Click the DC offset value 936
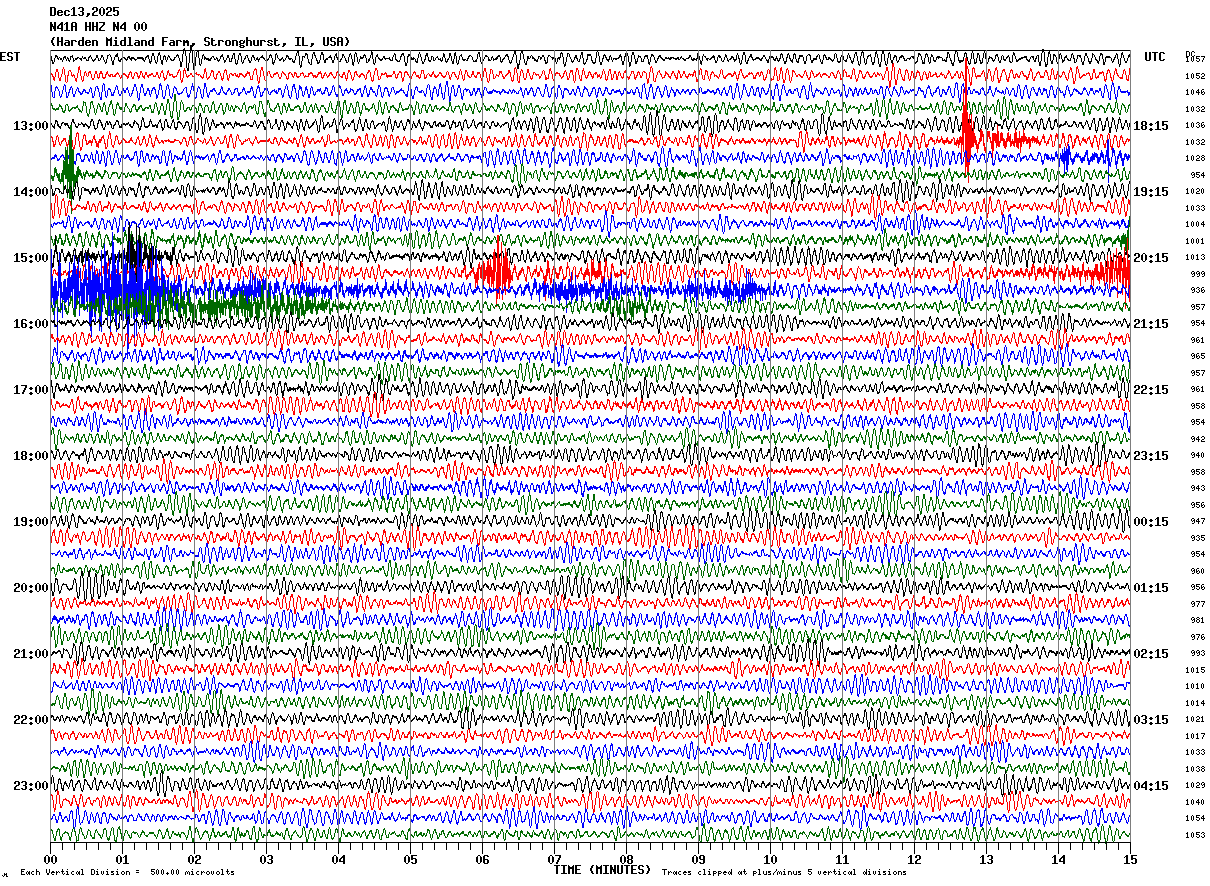The height and width of the screenshot is (886, 1210). (x=1197, y=290)
